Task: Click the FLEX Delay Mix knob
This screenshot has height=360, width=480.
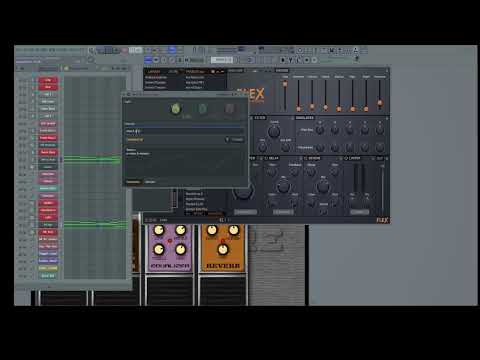Action: pos(284,186)
